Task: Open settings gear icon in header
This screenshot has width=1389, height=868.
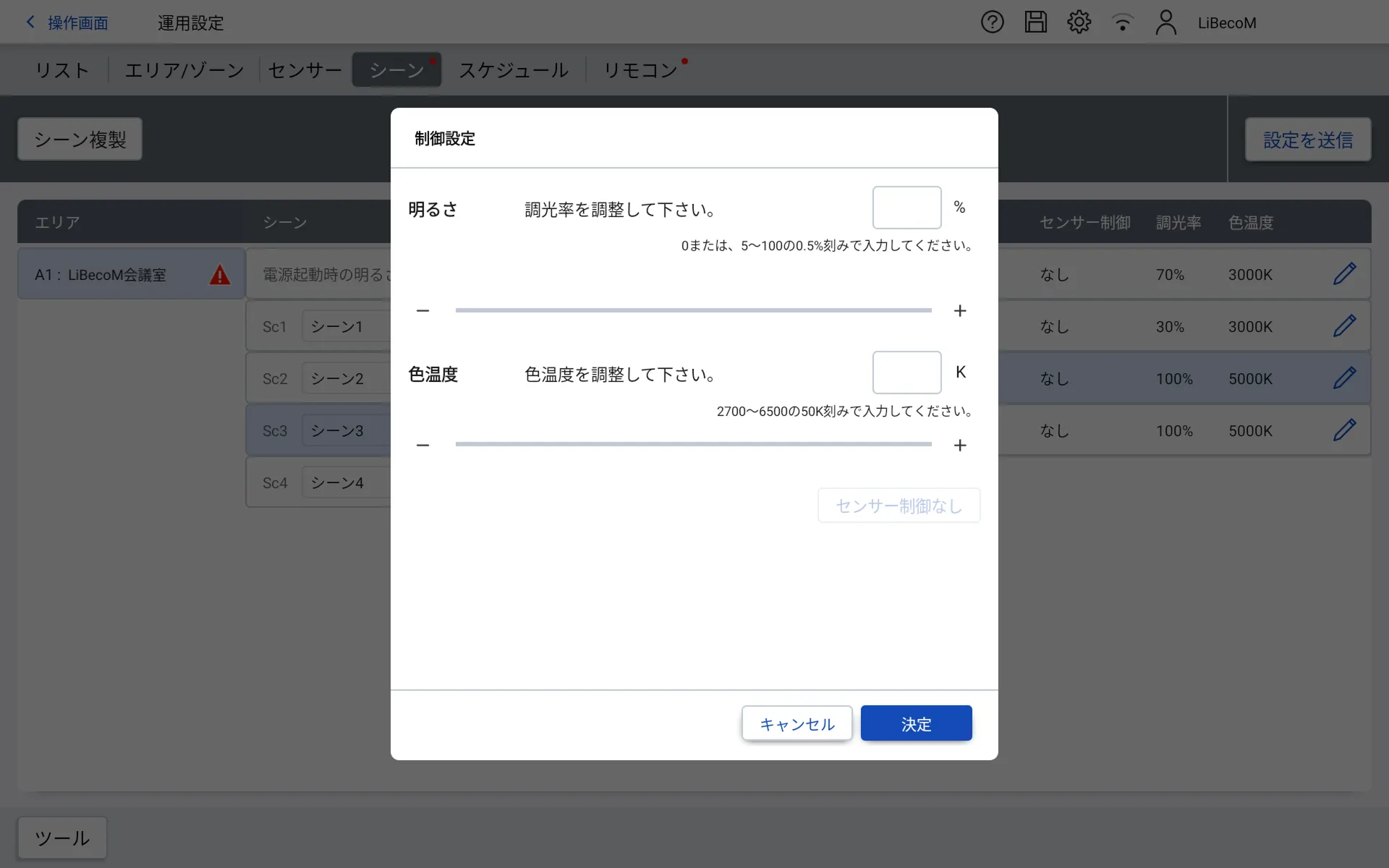Action: (1079, 22)
